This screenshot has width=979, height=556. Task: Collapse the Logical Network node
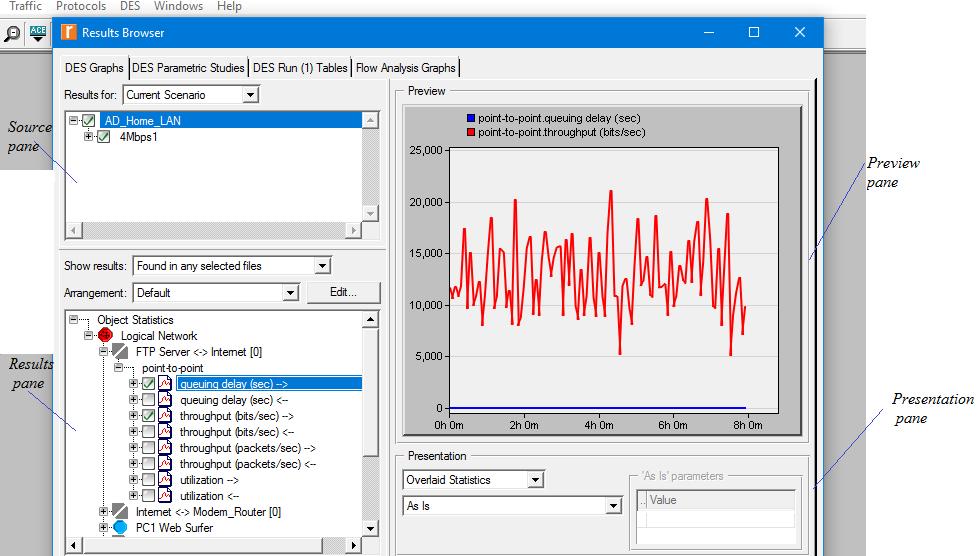click(89, 336)
